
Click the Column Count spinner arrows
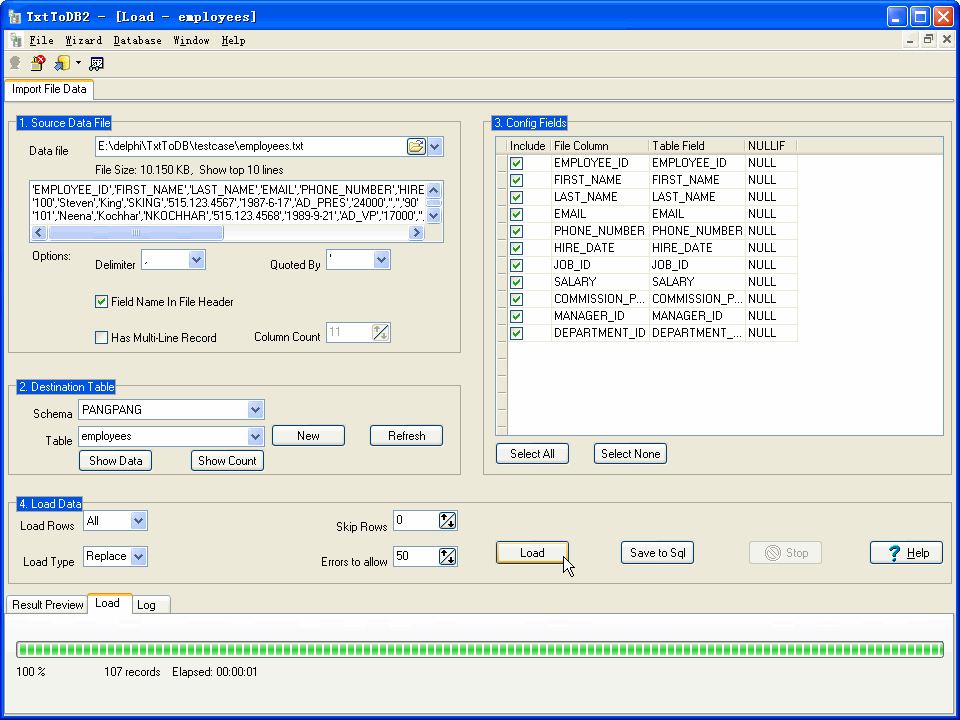click(381, 332)
